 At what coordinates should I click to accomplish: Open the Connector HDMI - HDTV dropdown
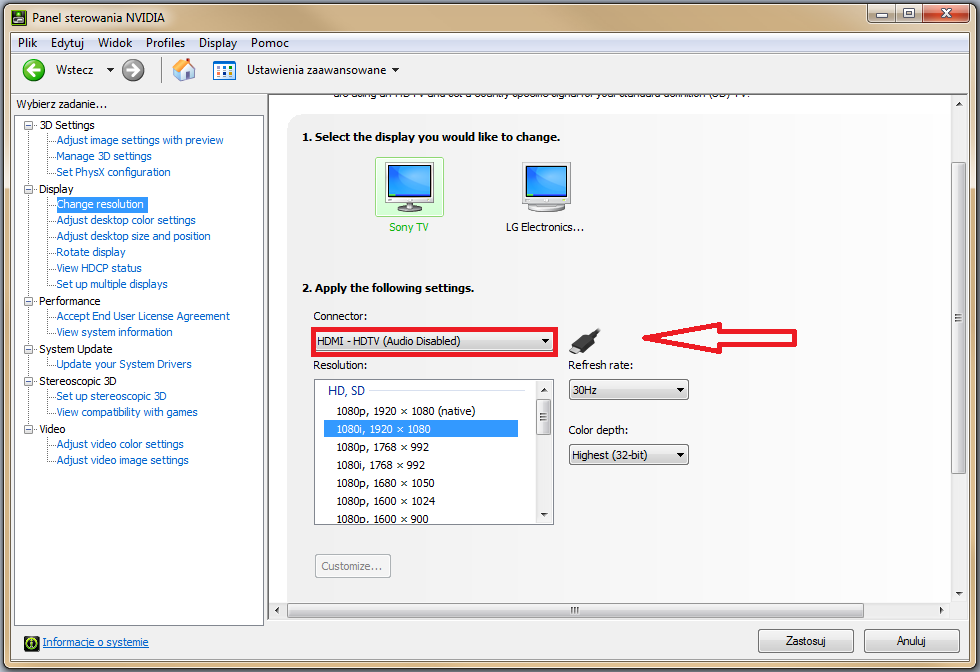click(433, 341)
